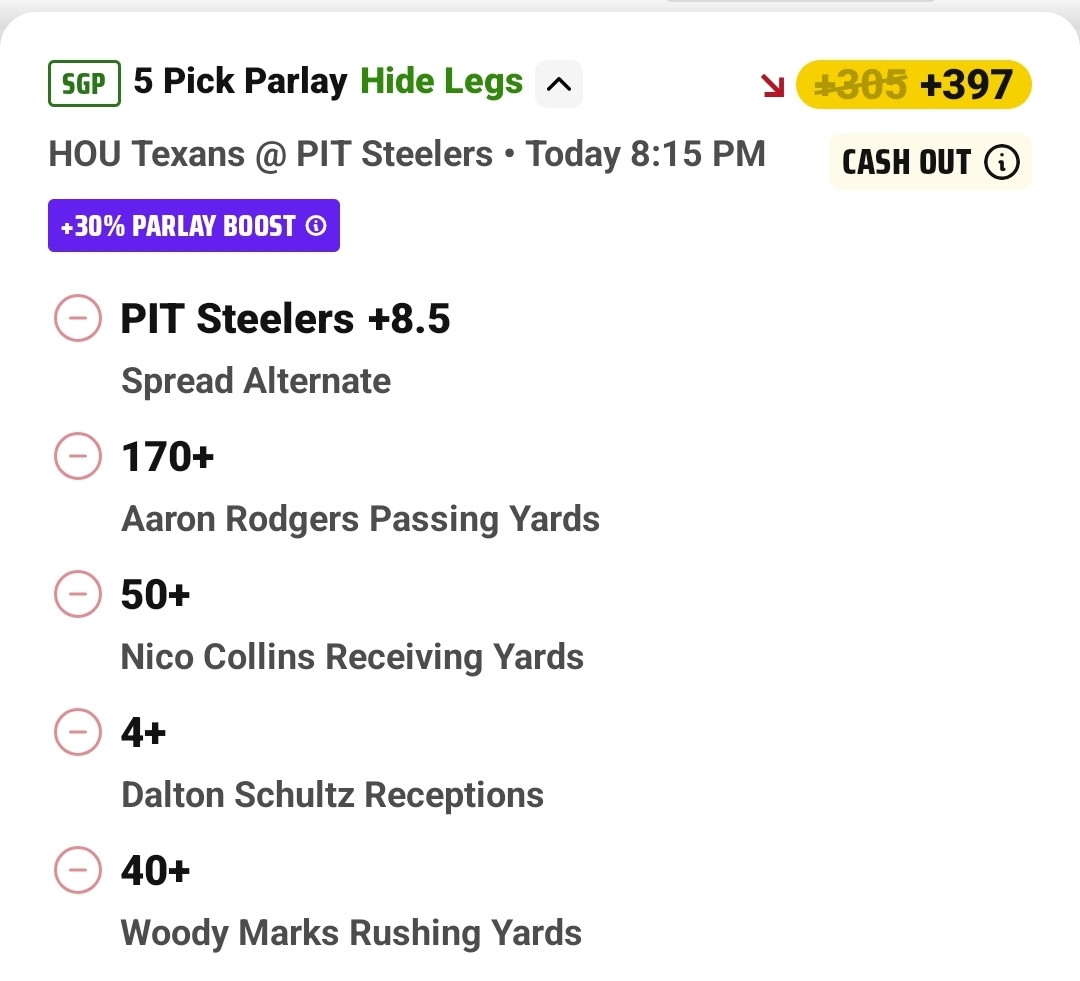Viewport: 1080px width, 981px height.
Task: Collapse the parlay legs with the chevron
Action: point(559,84)
